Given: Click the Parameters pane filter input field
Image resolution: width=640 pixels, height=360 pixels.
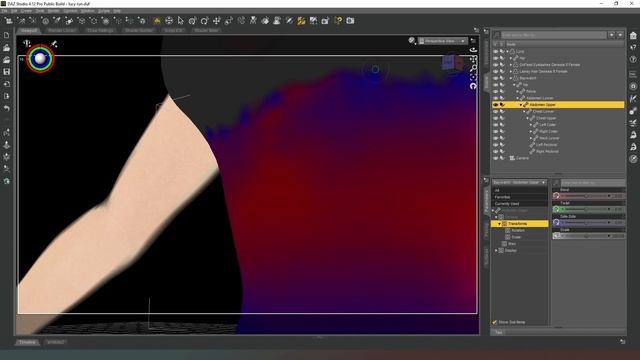Looking at the screenshot, I should pos(592,182).
